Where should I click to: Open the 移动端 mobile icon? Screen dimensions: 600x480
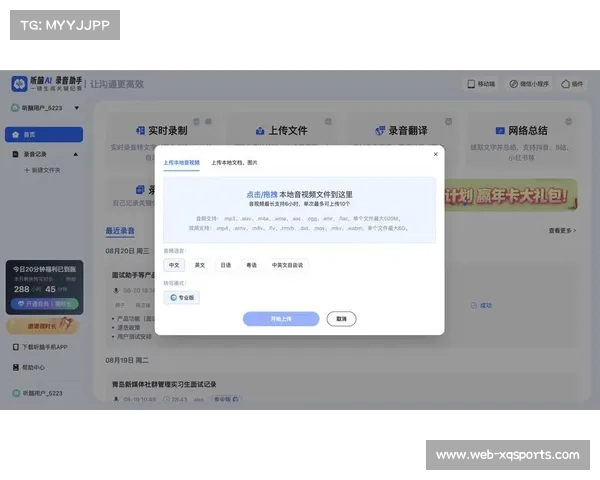tap(472, 84)
